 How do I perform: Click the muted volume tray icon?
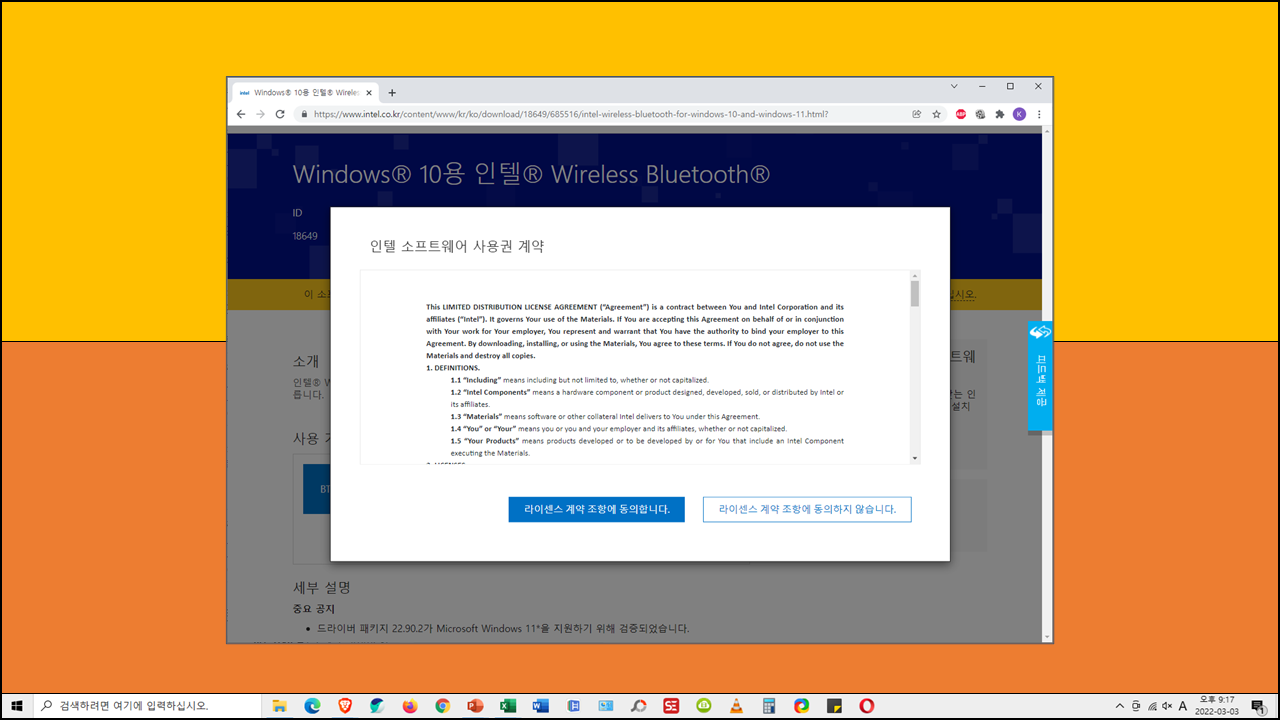[1167, 706]
